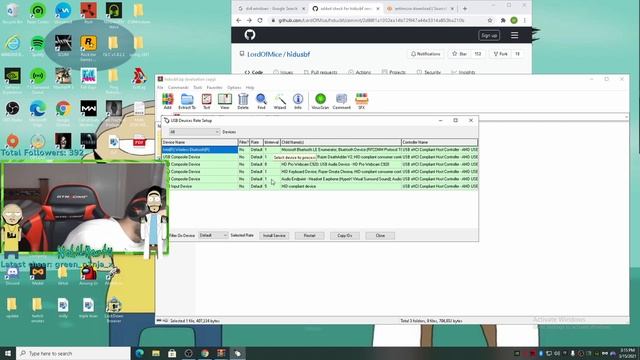Click the Controller Name column header
Screen dimensions: 640x360
tap(439, 142)
